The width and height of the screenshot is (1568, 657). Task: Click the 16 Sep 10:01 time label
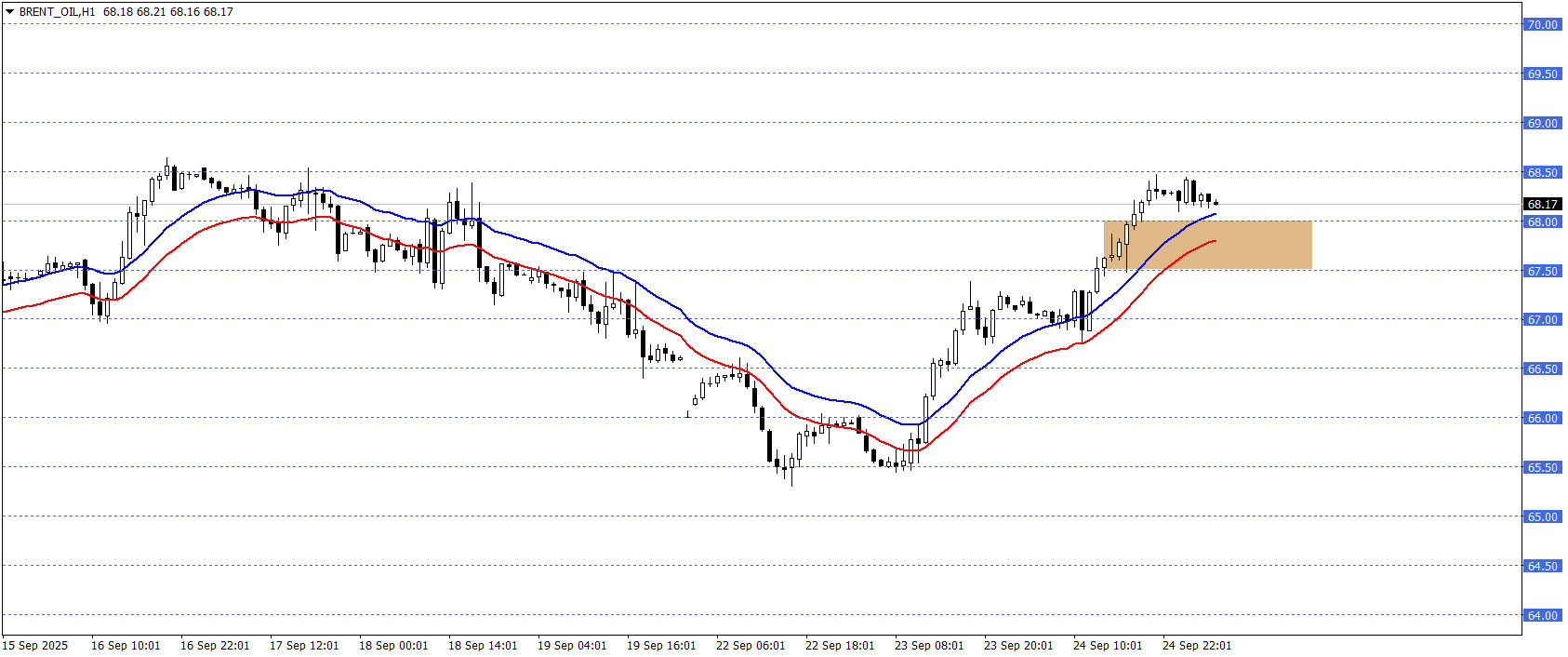[126, 645]
